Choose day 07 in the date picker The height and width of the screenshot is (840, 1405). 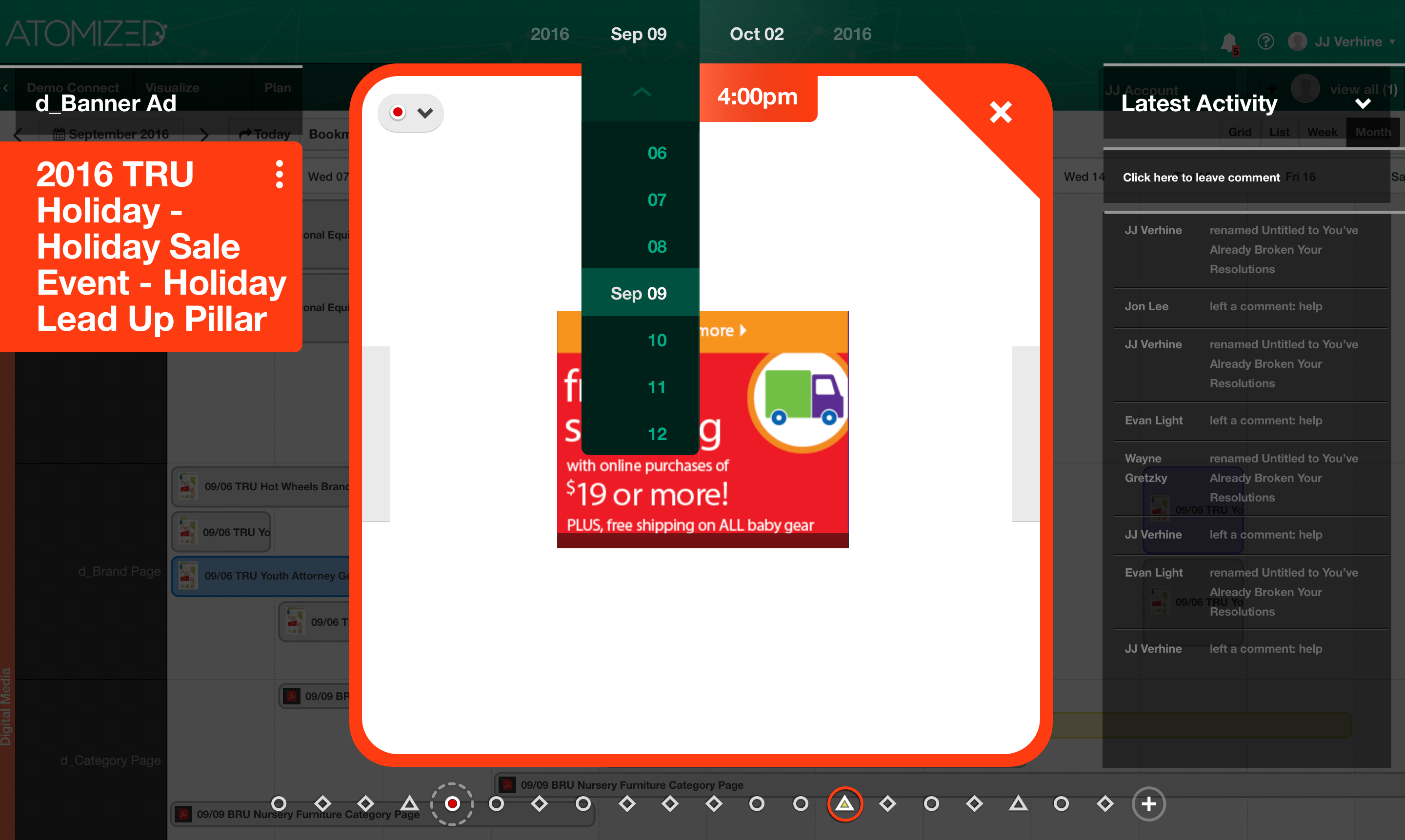(x=657, y=200)
